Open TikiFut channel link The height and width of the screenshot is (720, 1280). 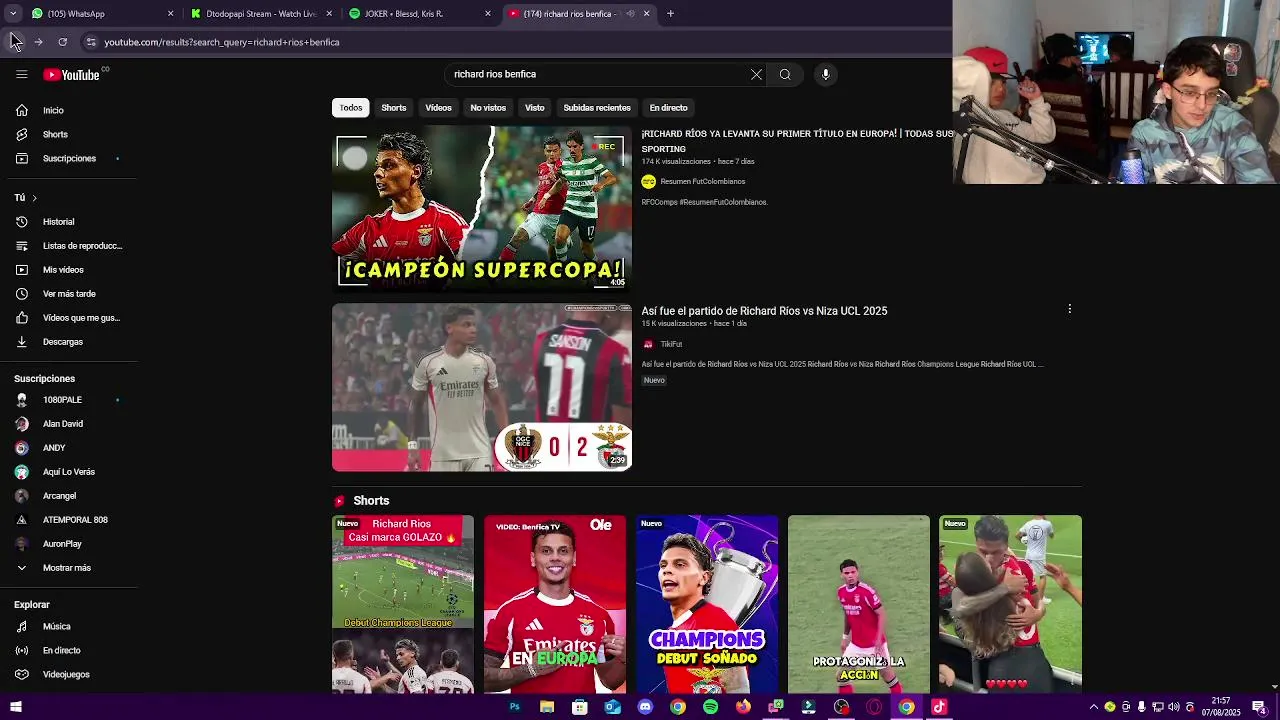(x=671, y=344)
